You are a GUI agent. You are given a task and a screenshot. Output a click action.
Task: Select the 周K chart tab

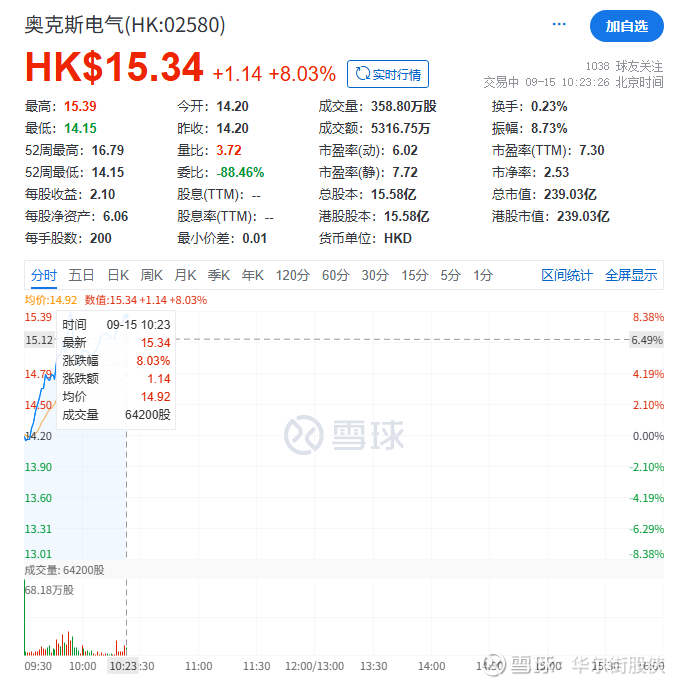(151, 275)
